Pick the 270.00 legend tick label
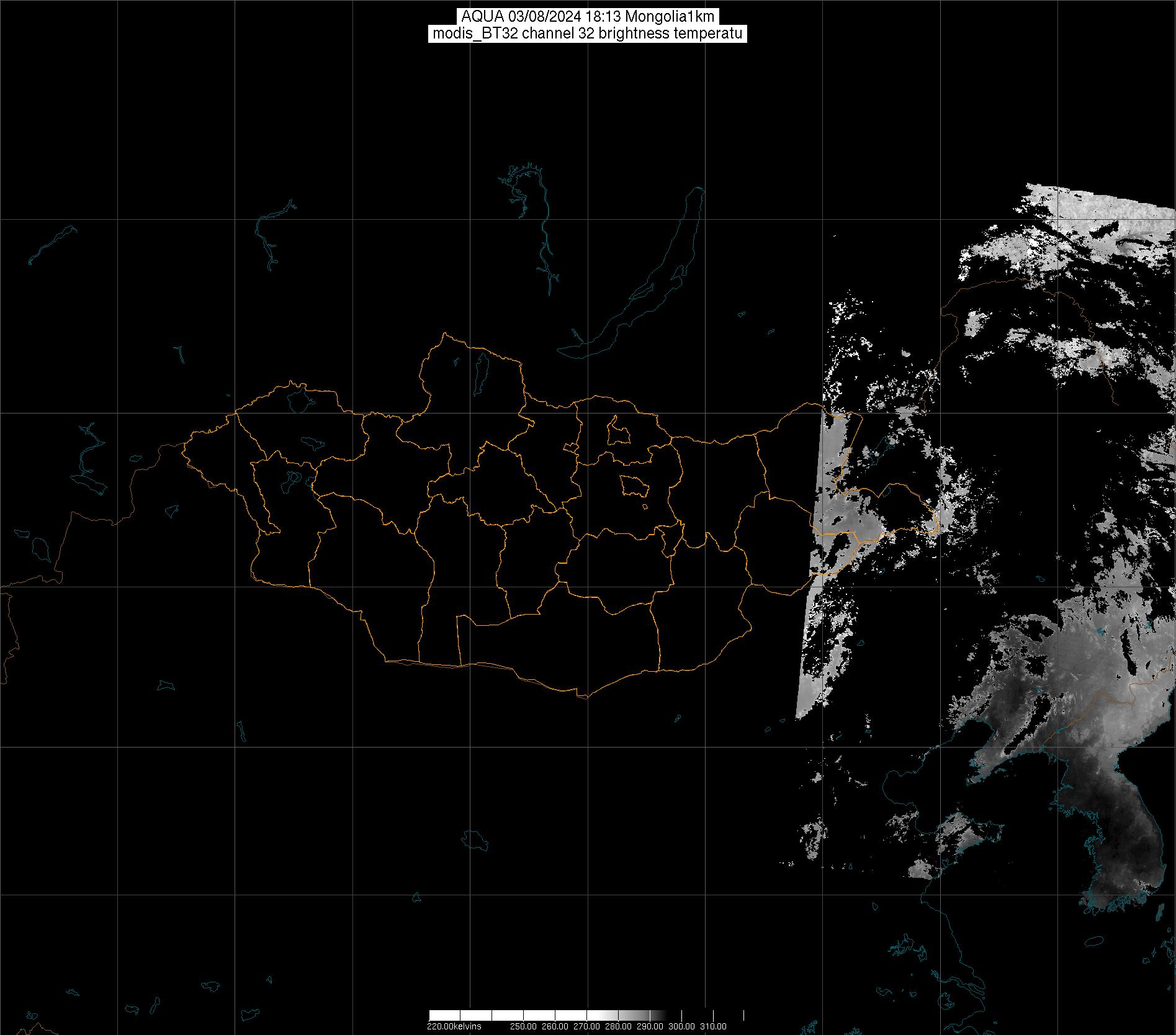 pyautogui.click(x=586, y=1026)
